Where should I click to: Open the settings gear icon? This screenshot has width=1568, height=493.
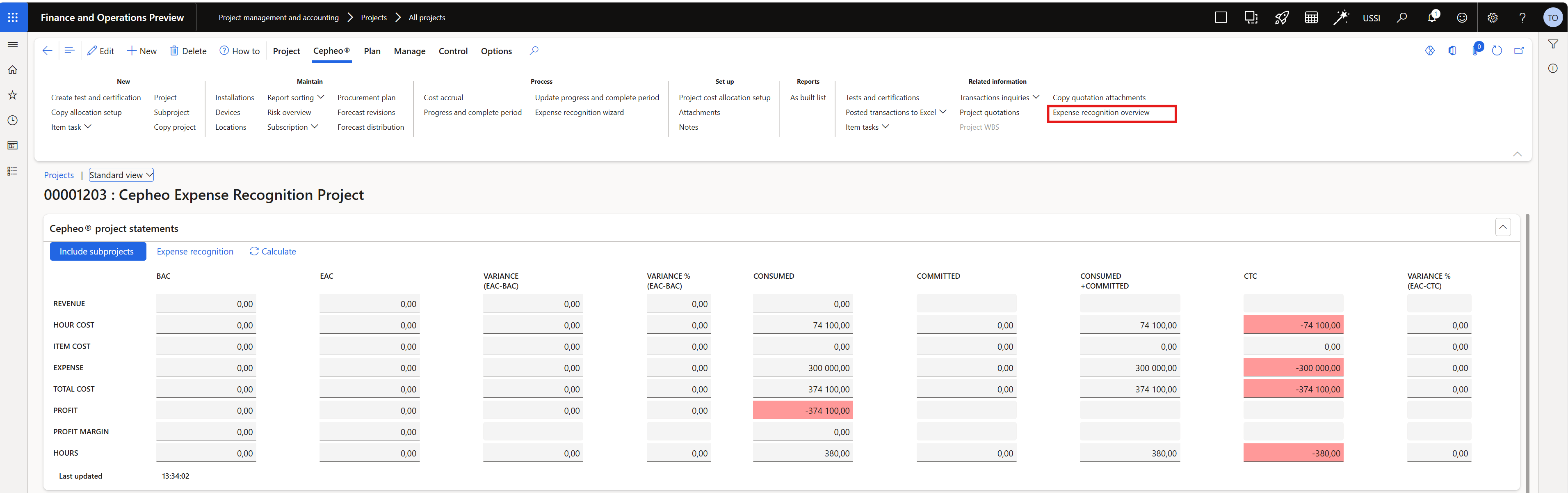[x=1493, y=17]
